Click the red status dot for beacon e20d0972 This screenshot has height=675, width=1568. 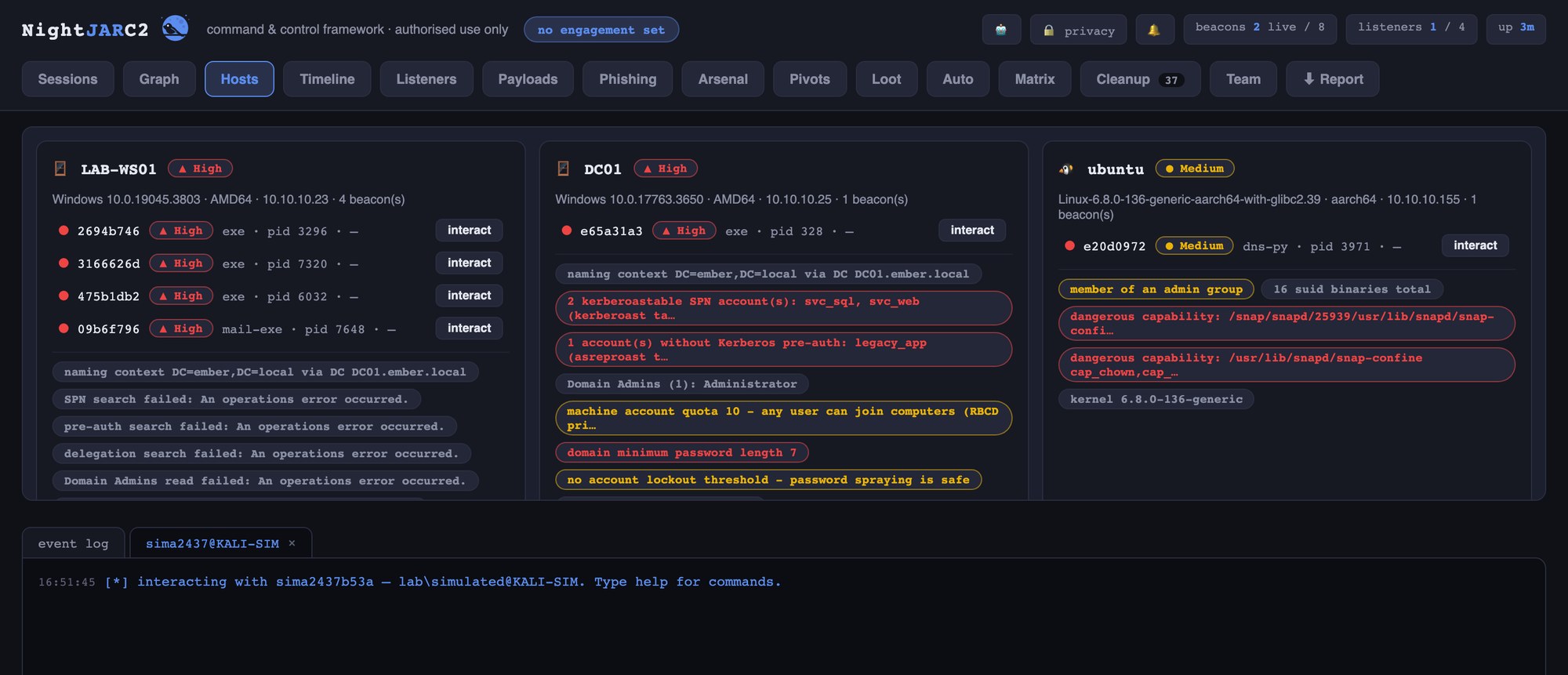[x=1069, y=245]
